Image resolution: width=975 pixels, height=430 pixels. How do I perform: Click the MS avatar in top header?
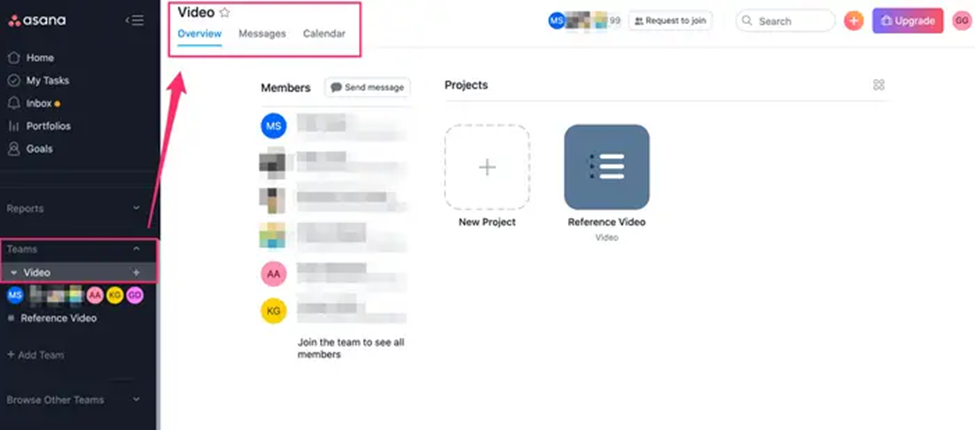point(557,21)
